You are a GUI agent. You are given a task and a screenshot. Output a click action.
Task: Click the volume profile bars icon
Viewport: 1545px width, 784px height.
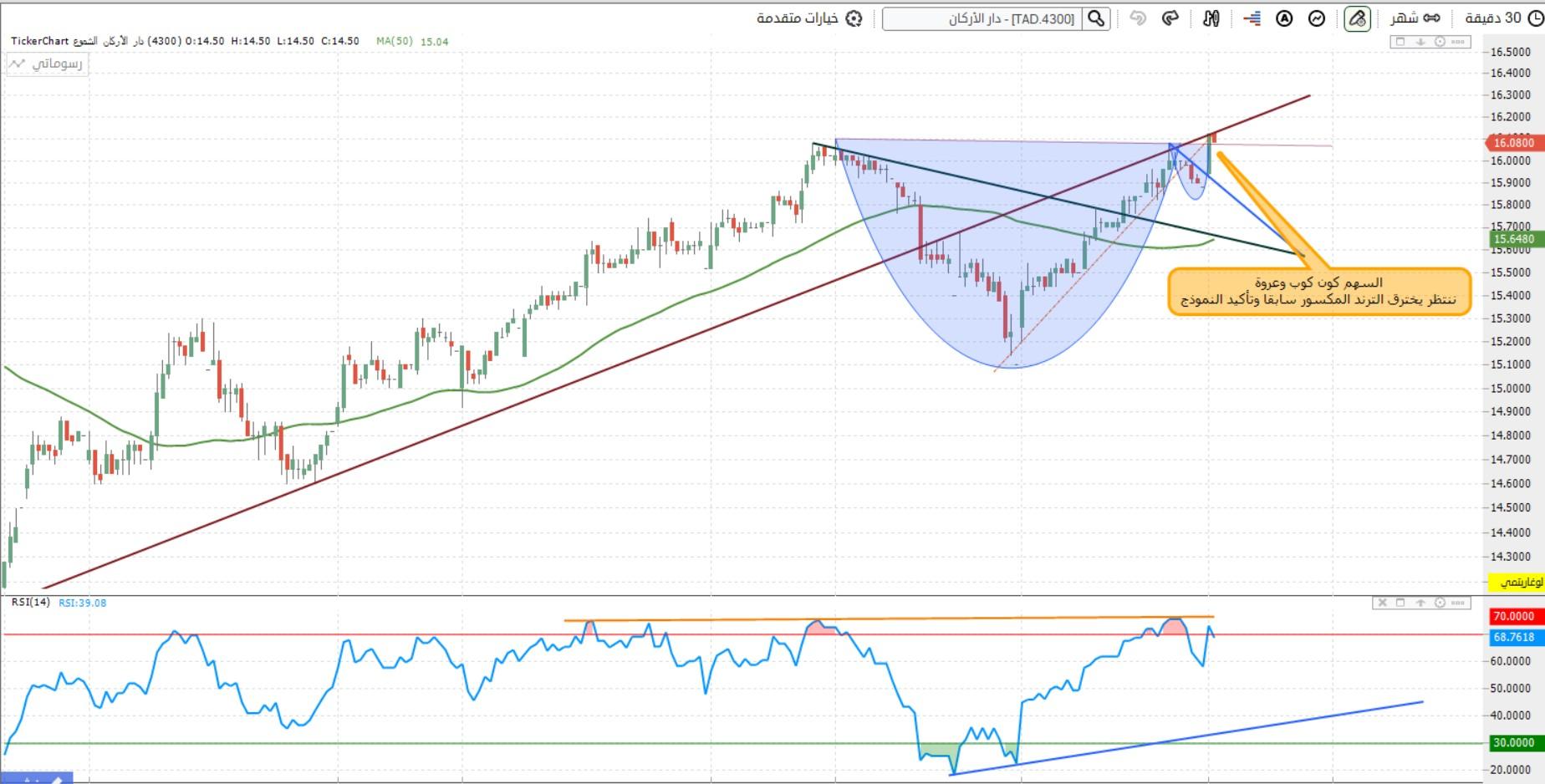click(1252, 18)
